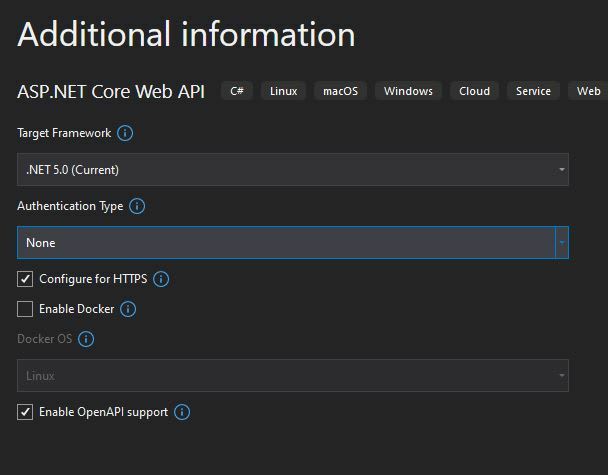
Task: Open the Authentication Type None dropdown
Action: (293, 243)
